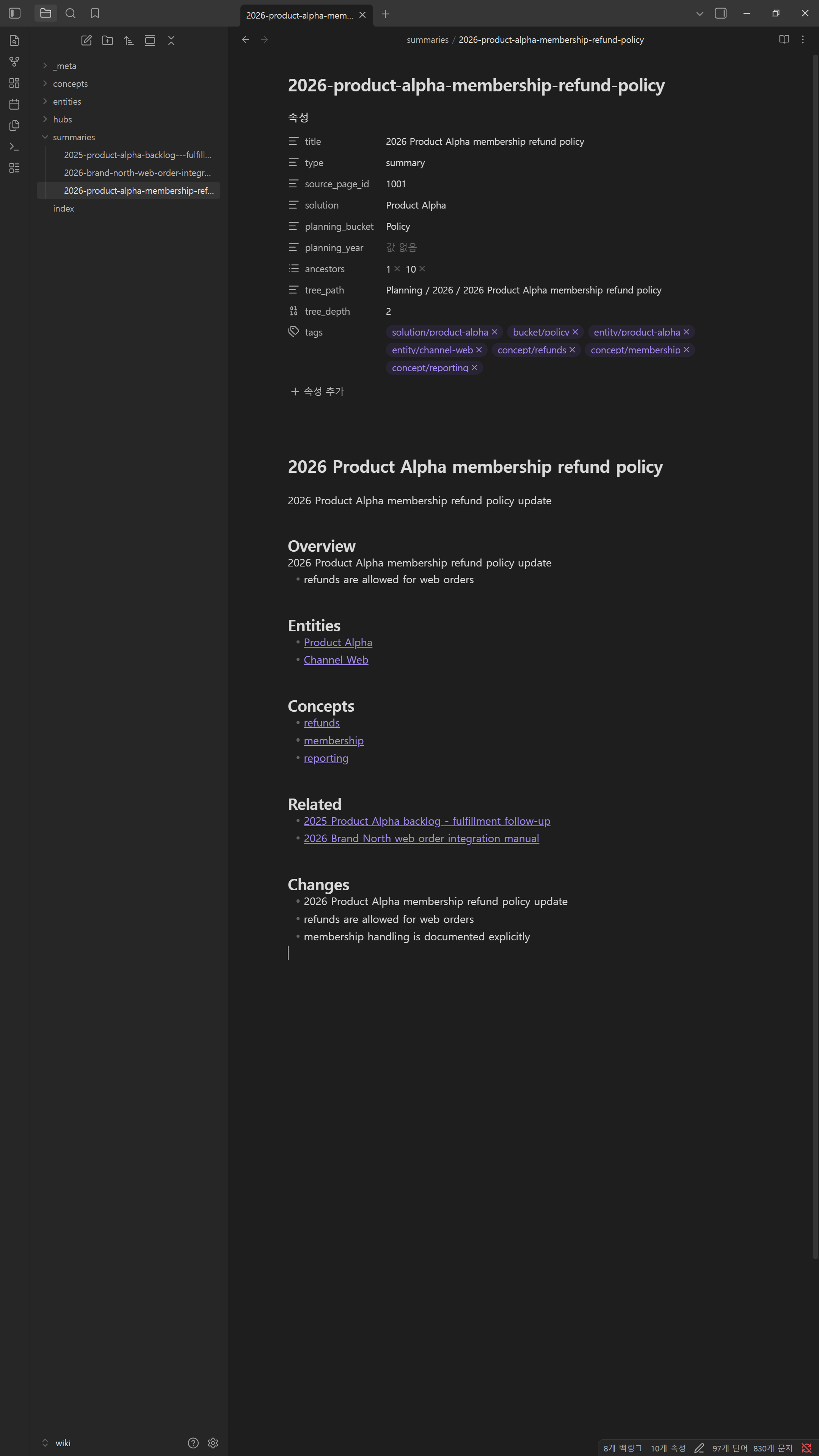Open the graph view icon in ribbon
This screenshot has height=1456, width=819.
[x=15, y=61]
